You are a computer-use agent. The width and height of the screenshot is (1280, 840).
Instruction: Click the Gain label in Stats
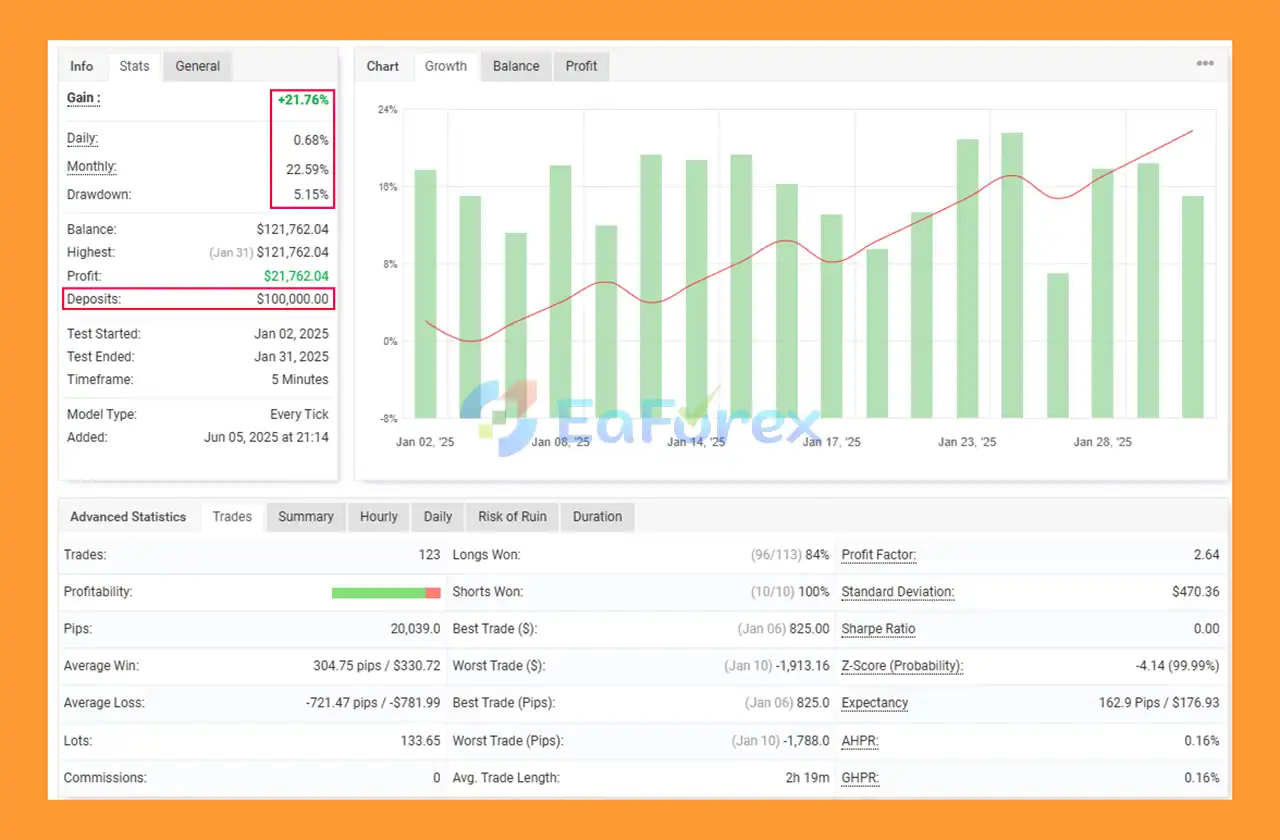tap(83, 98)
